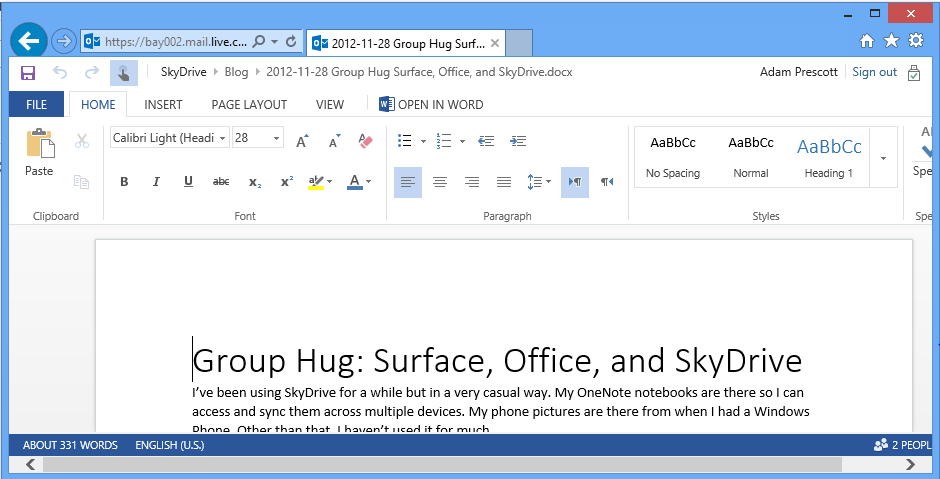Viewport: 940px width, 479px height.
Task: Open the INSERT ribbon tab
Action: [x=163, y=104]
